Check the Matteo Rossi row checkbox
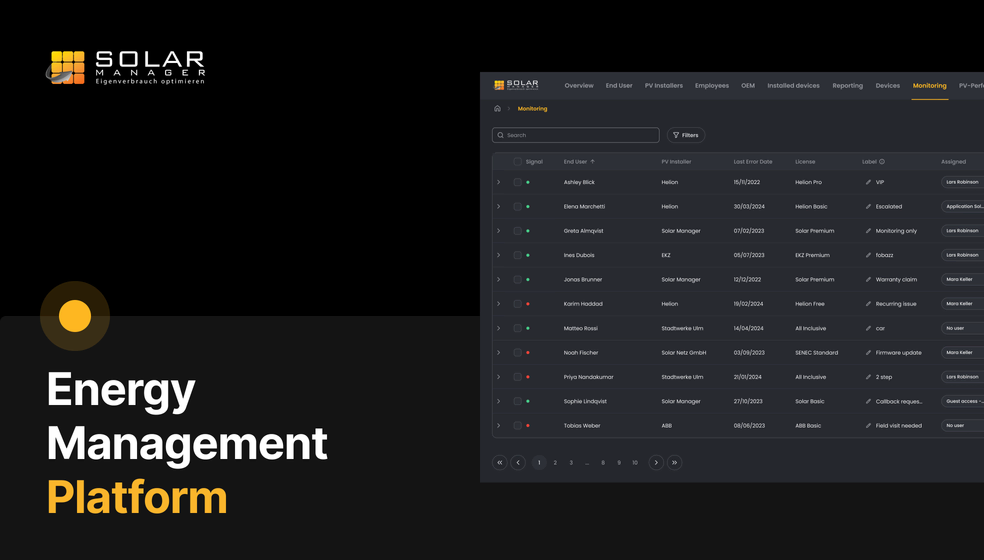The width and height of the screenshot is (984, 560). point(518,328)
